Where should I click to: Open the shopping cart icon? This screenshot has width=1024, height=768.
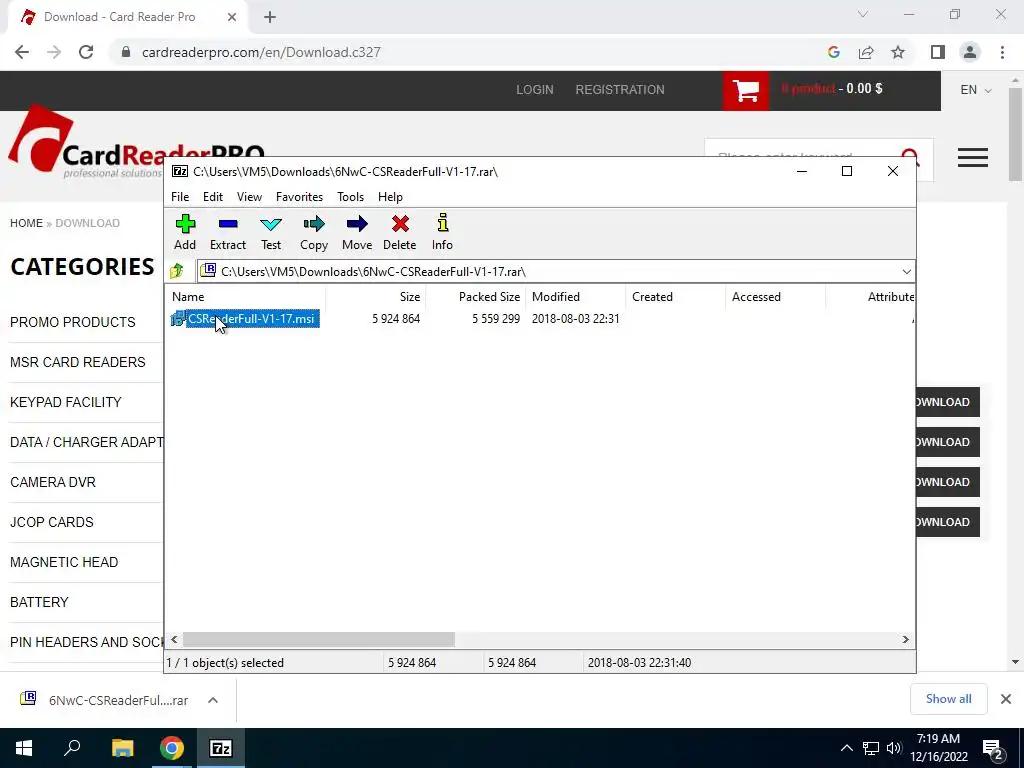coord(746,91)
